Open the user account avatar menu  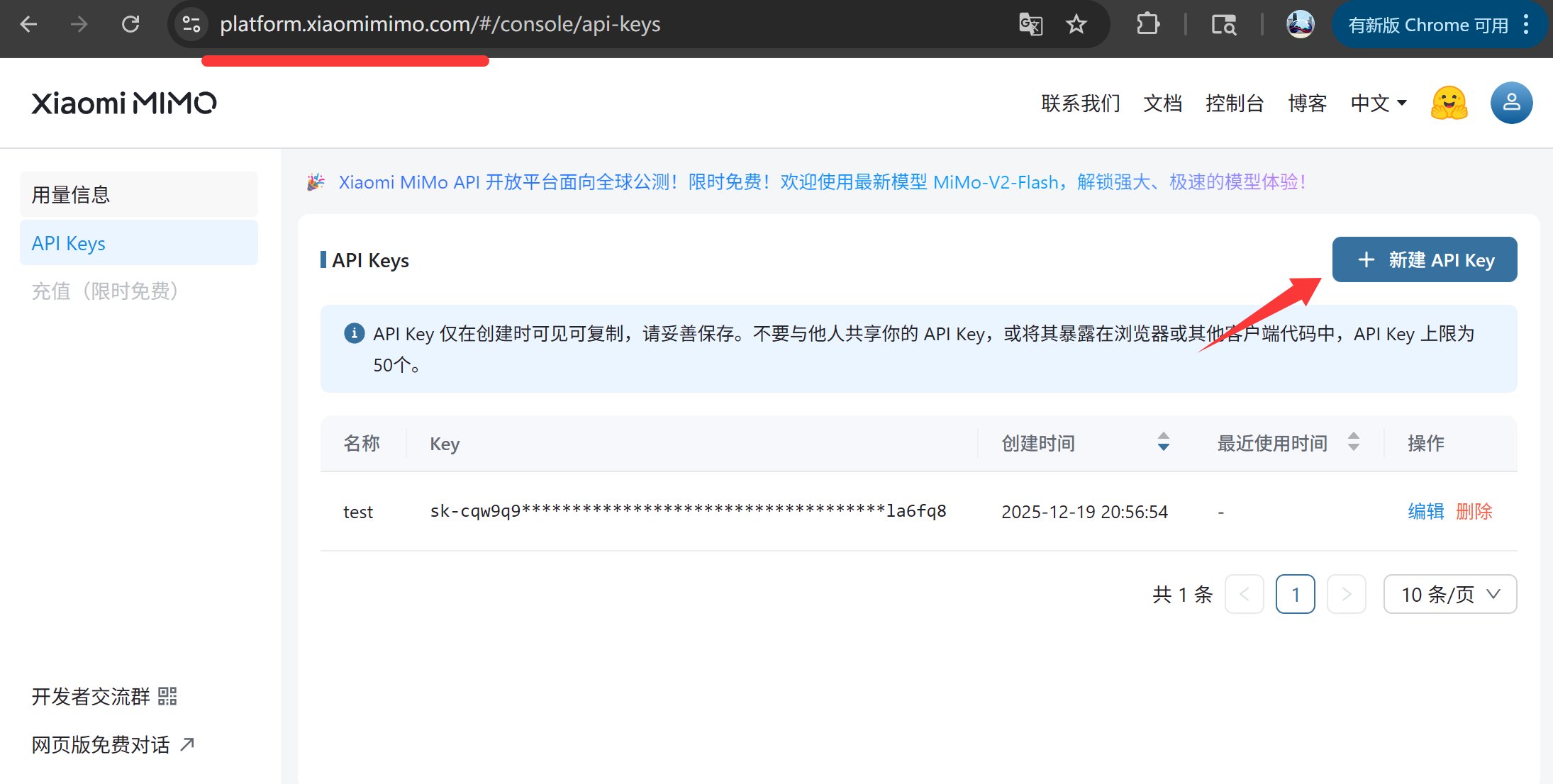(1511, 103)
